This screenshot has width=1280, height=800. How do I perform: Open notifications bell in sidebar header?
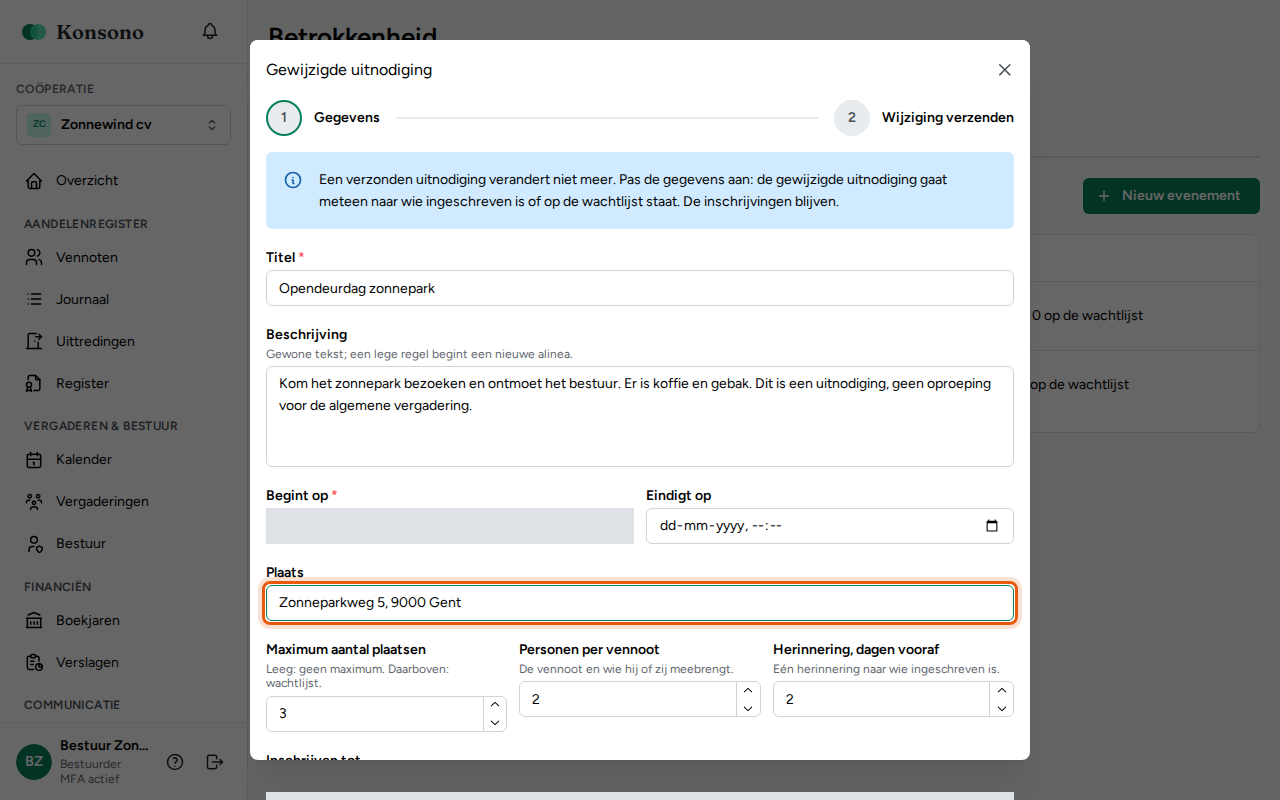click(x=210, y=31)
